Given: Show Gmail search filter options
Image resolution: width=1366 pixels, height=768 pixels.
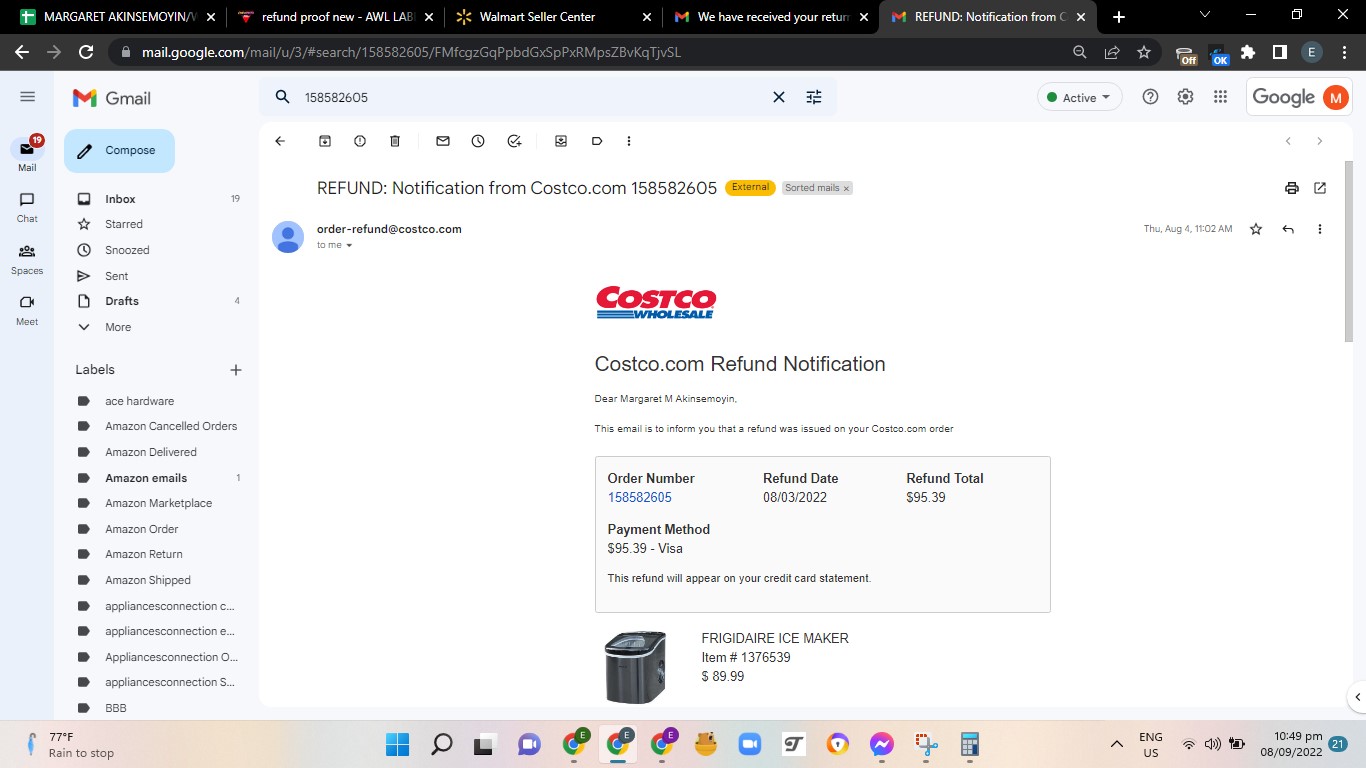Looking at the screenshot, I should click(x=814, y=97).
